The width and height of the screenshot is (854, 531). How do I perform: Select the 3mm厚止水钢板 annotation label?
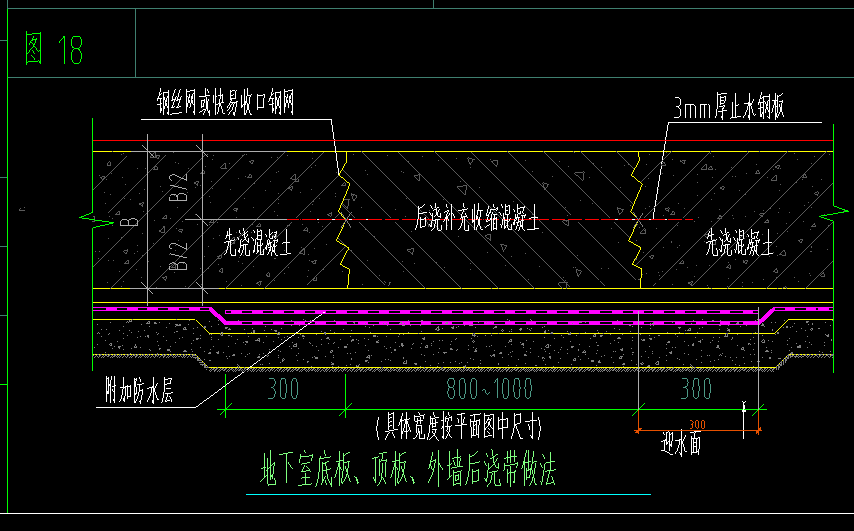tap(729, 107)
